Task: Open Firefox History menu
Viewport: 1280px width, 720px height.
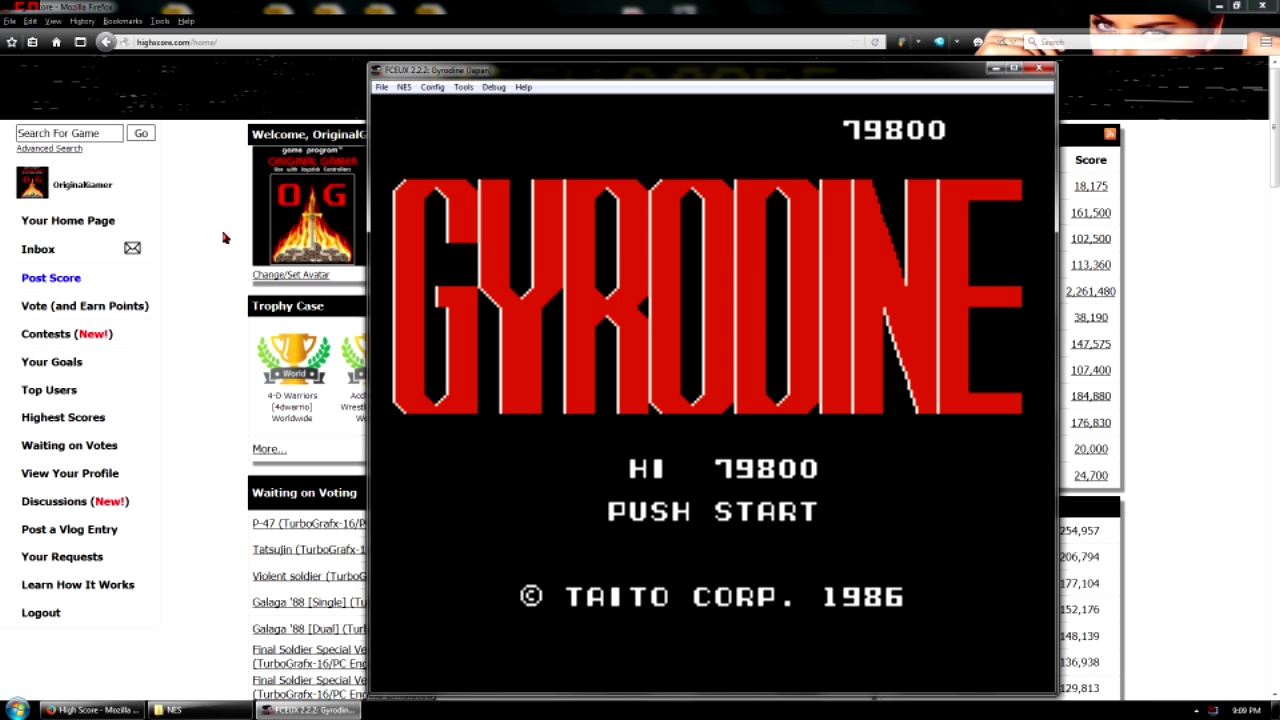Action: pyautogui.click(x=82, y=21)
